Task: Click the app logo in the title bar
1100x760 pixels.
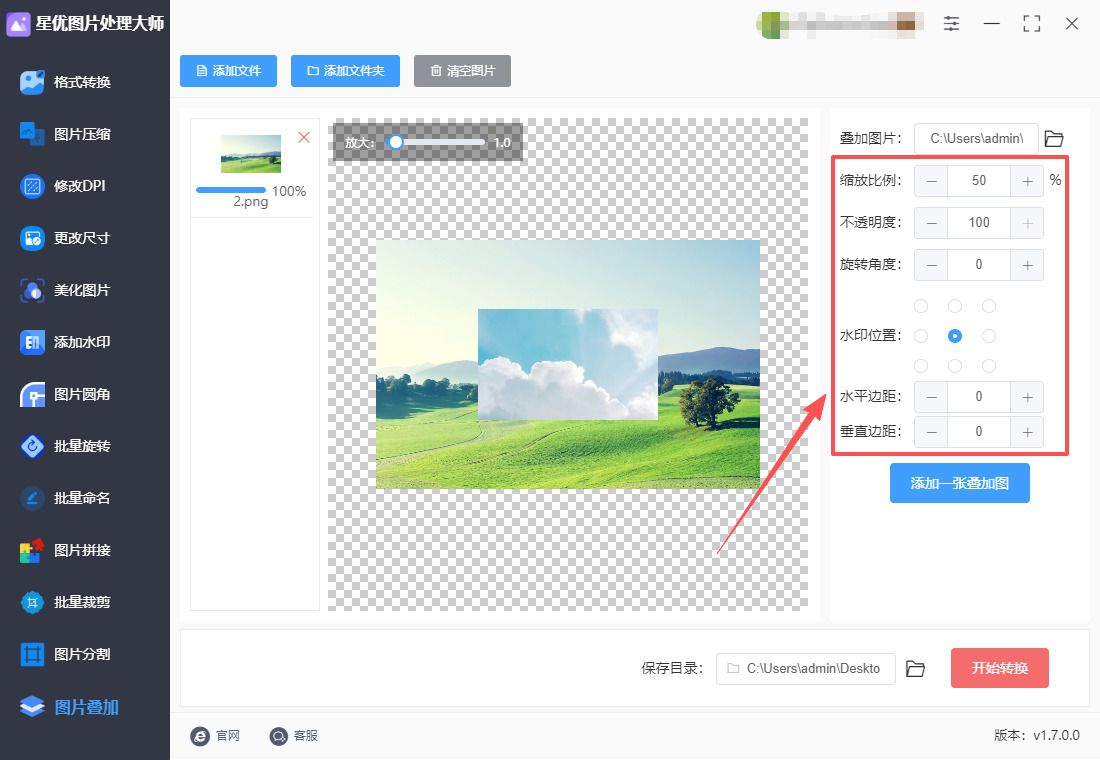Action: [x=18, y=24]
